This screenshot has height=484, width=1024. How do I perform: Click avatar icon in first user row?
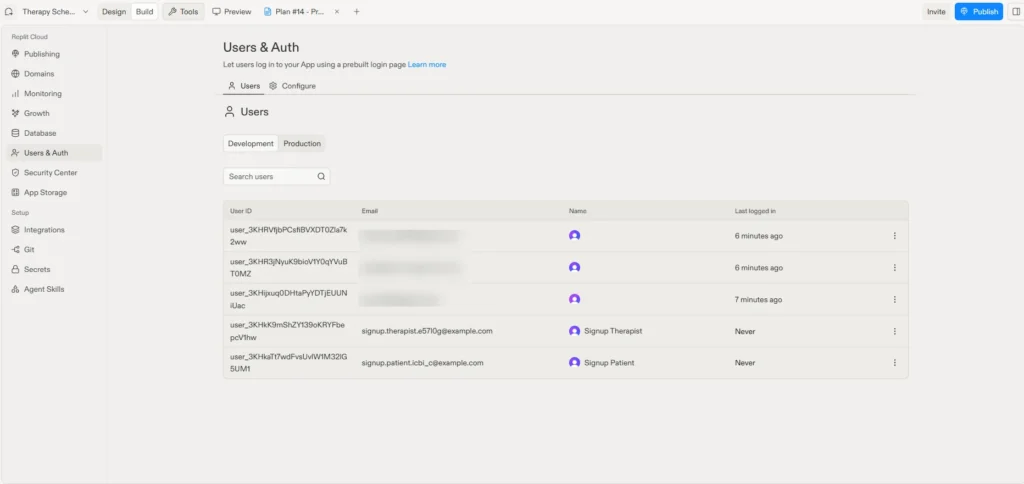tap(575, 236)
